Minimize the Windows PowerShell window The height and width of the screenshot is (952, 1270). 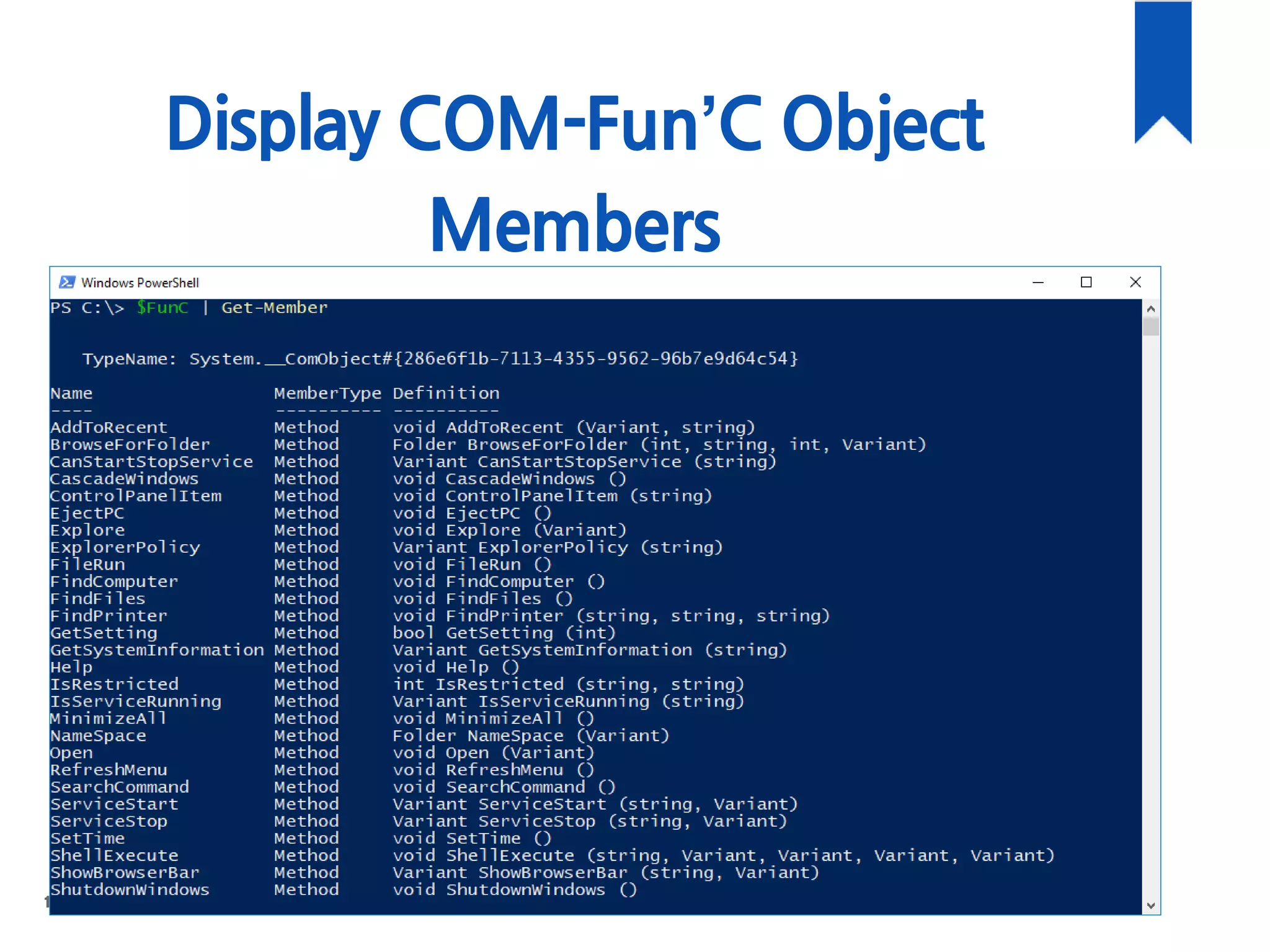1038,283
